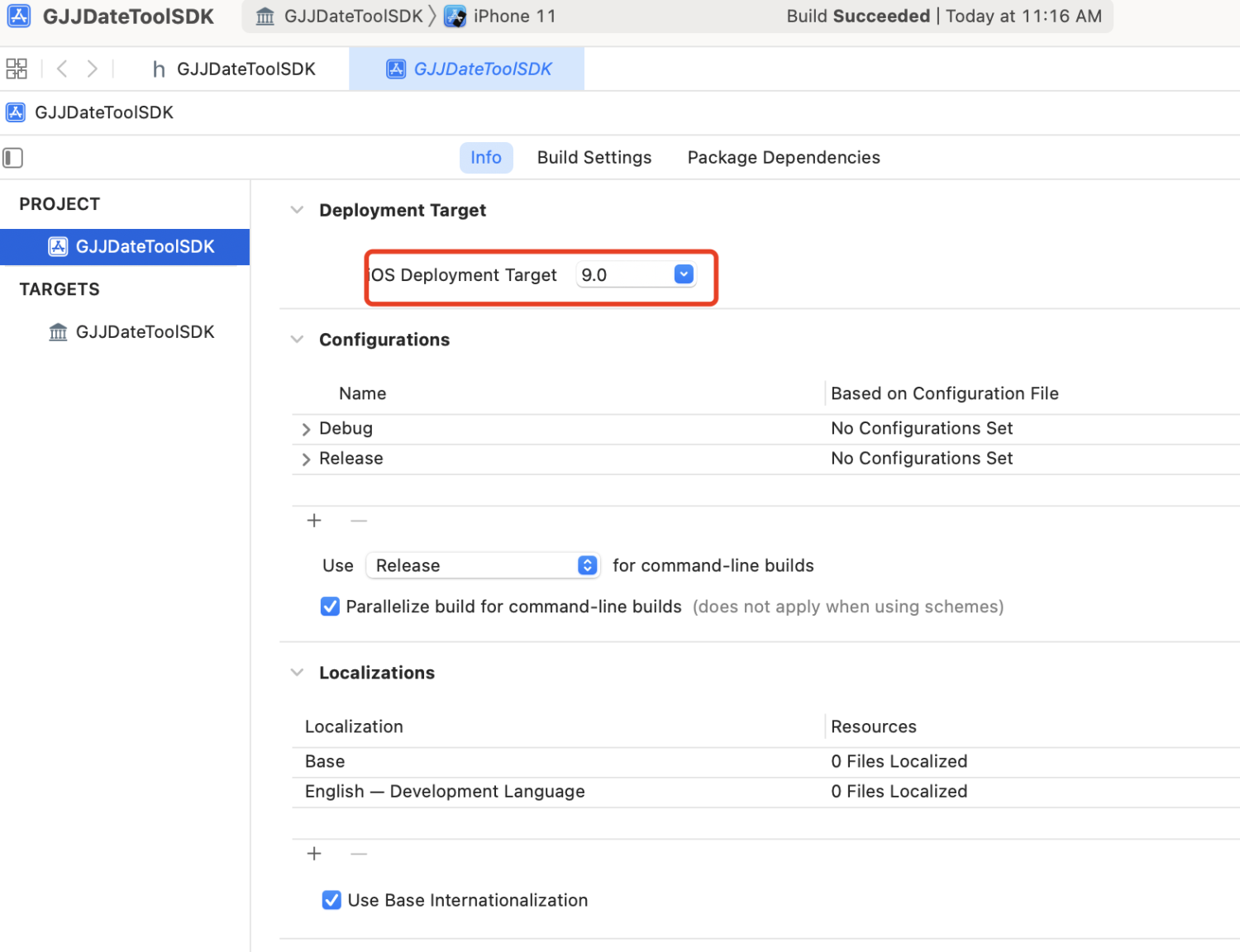Select the GJJDateToolSDK project editor tab
Image resolution: width=1240 pixels, height=952 pixels.
(467, 69)
